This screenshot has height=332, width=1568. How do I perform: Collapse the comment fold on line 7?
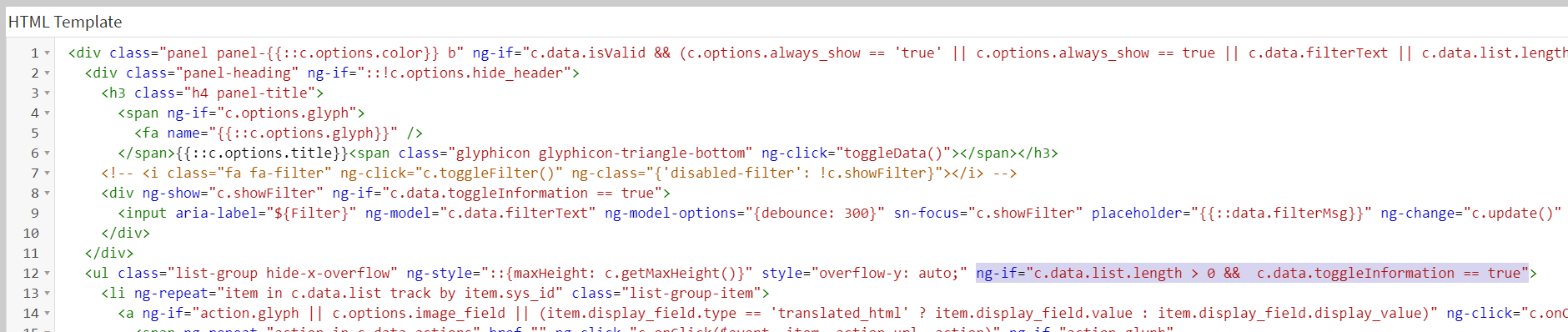tap(48, 174)
